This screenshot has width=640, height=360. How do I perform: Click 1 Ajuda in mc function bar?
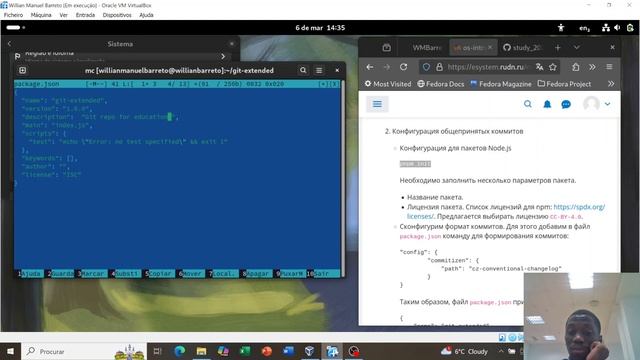click(x=30, y=273)
